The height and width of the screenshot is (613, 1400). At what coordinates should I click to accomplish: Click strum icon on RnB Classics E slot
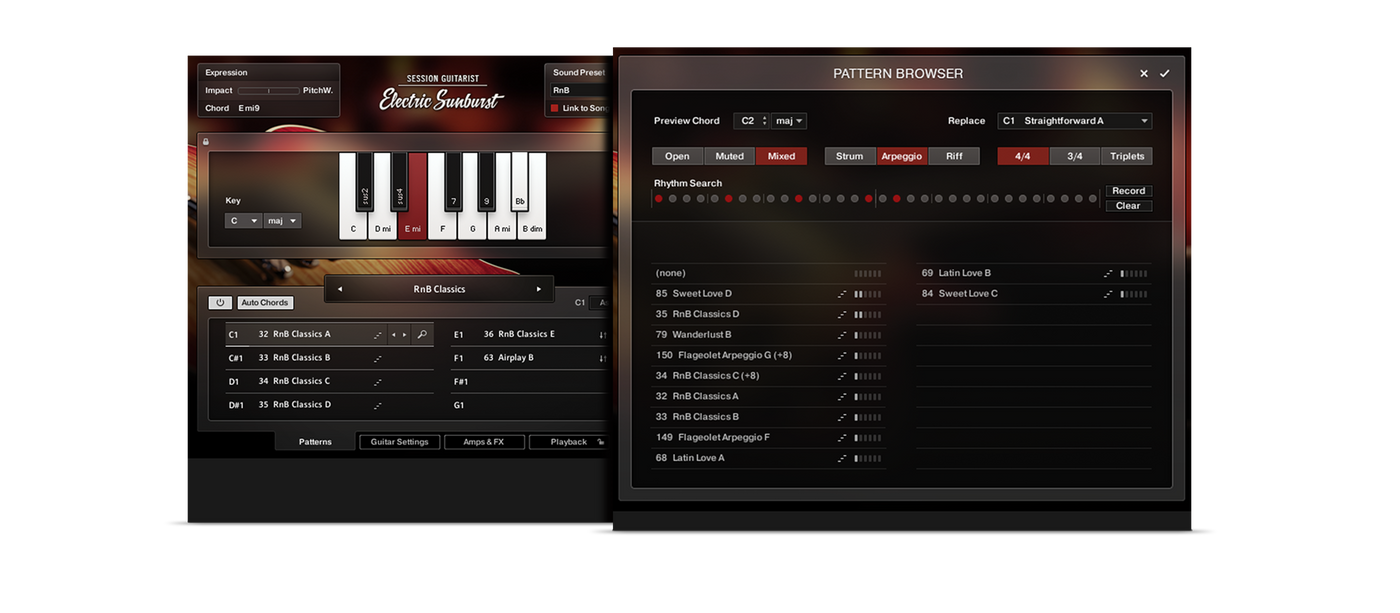coord(603,335)
